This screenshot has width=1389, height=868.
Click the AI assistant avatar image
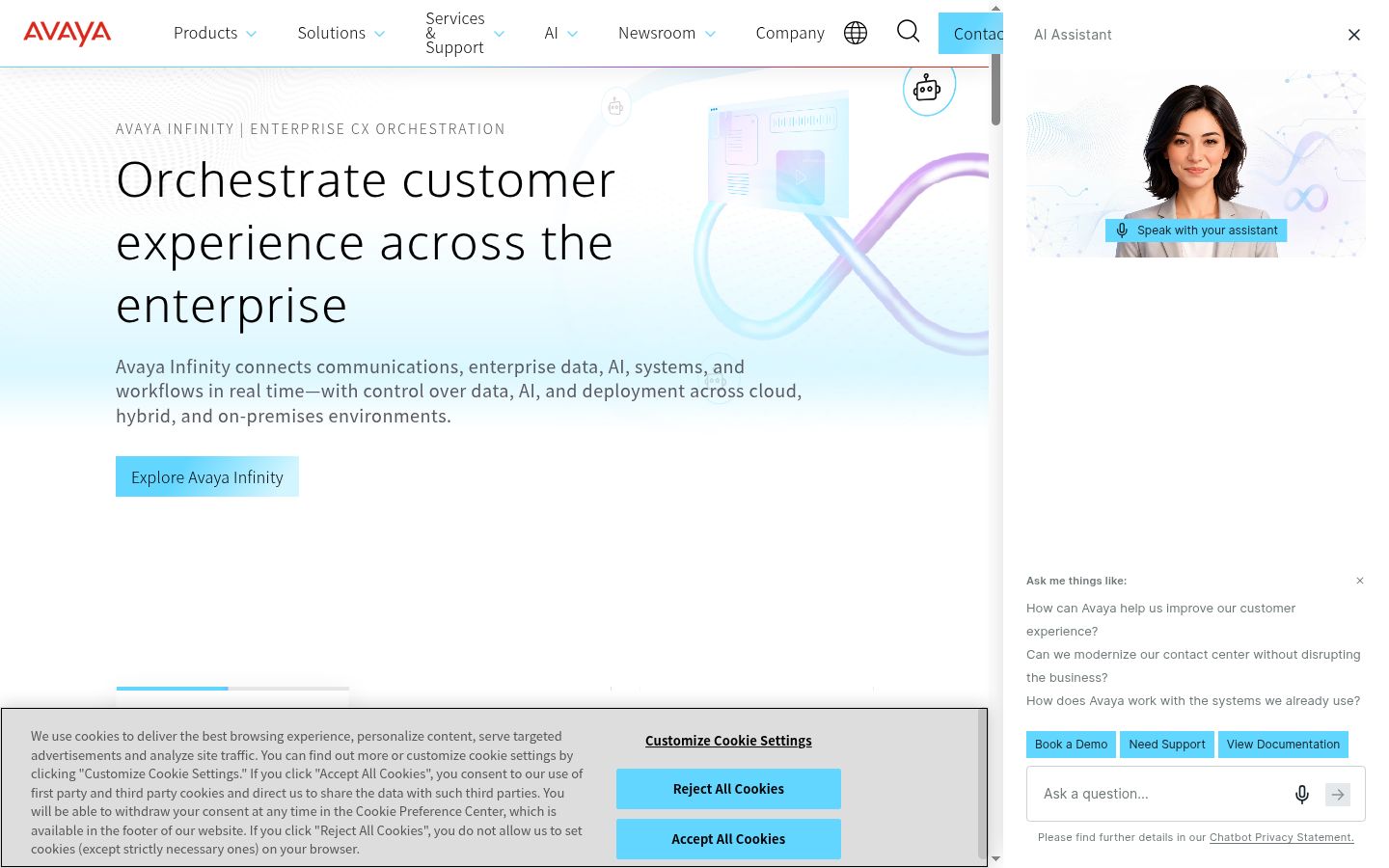tap(1196, 164)
